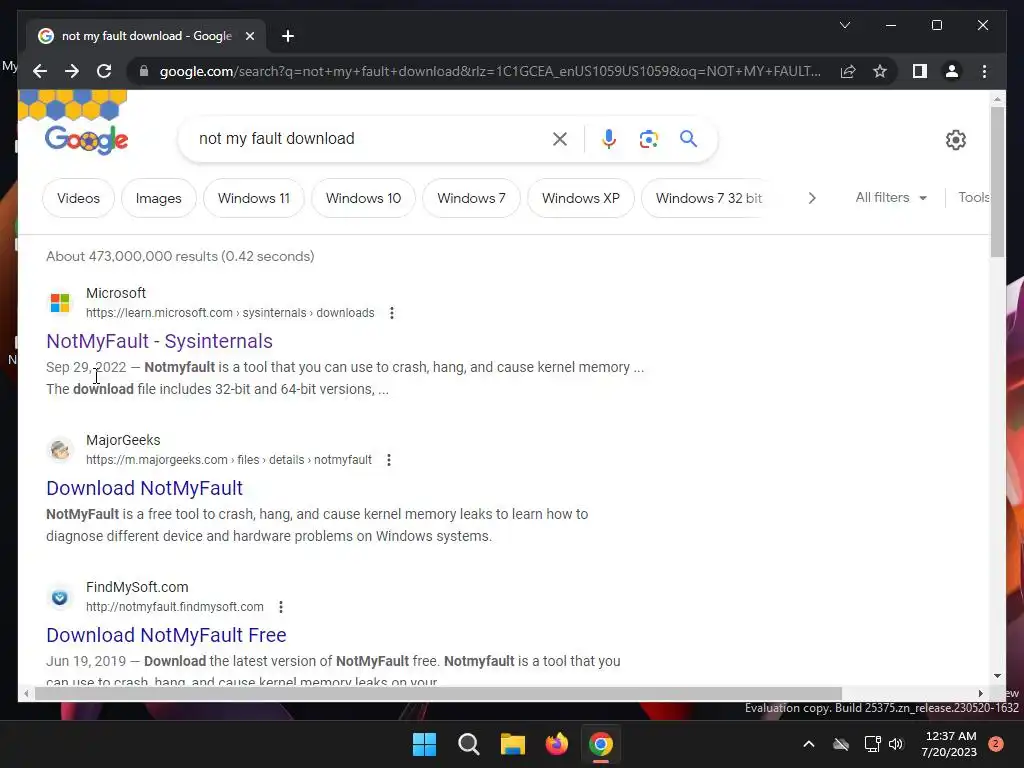The width and height of the screenshot is (1024, 768).
Task: Open more options for FindMySoft result
Action: tap(281, 607)
